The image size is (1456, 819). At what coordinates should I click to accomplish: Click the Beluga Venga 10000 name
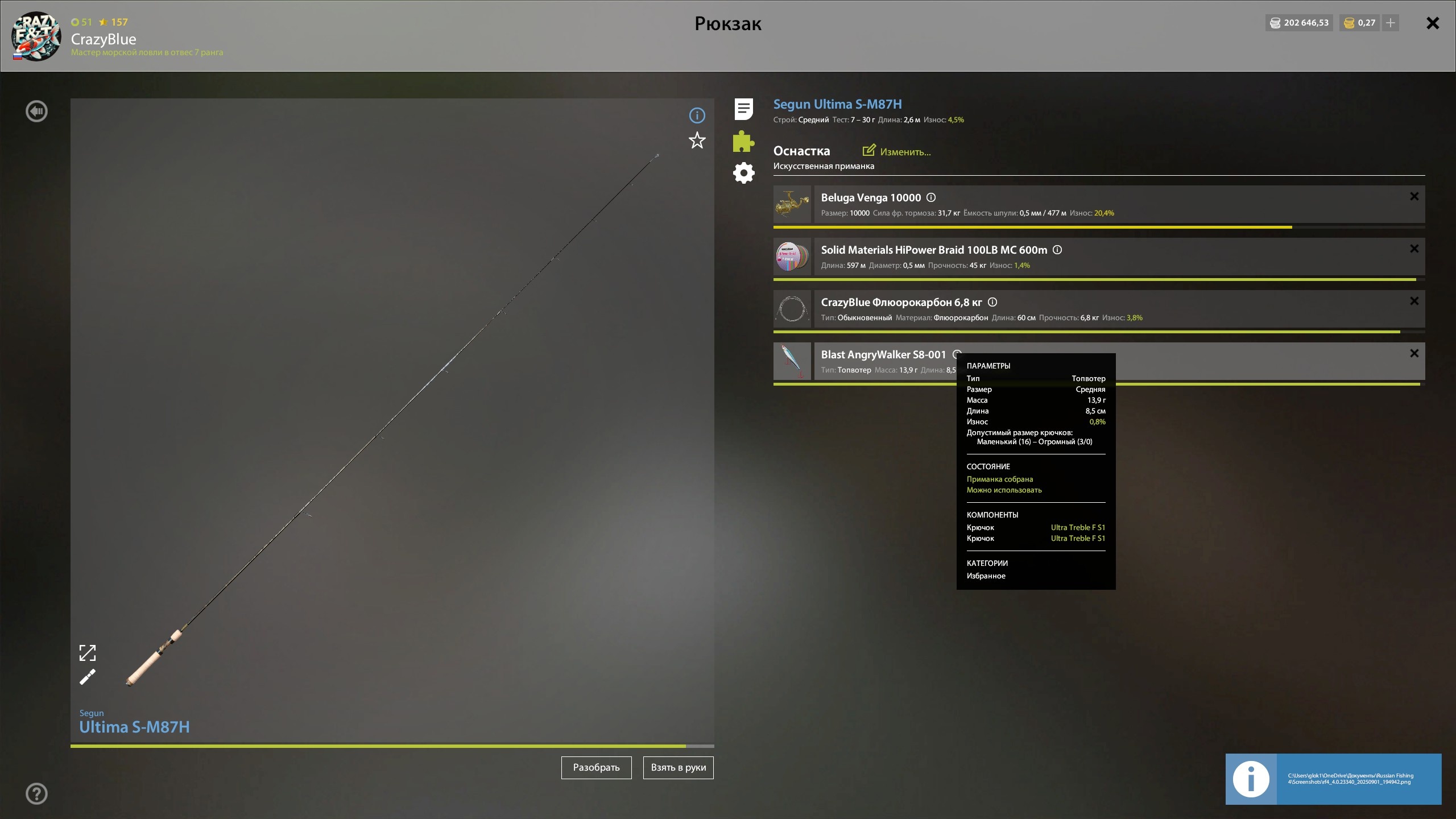[871, 197]
